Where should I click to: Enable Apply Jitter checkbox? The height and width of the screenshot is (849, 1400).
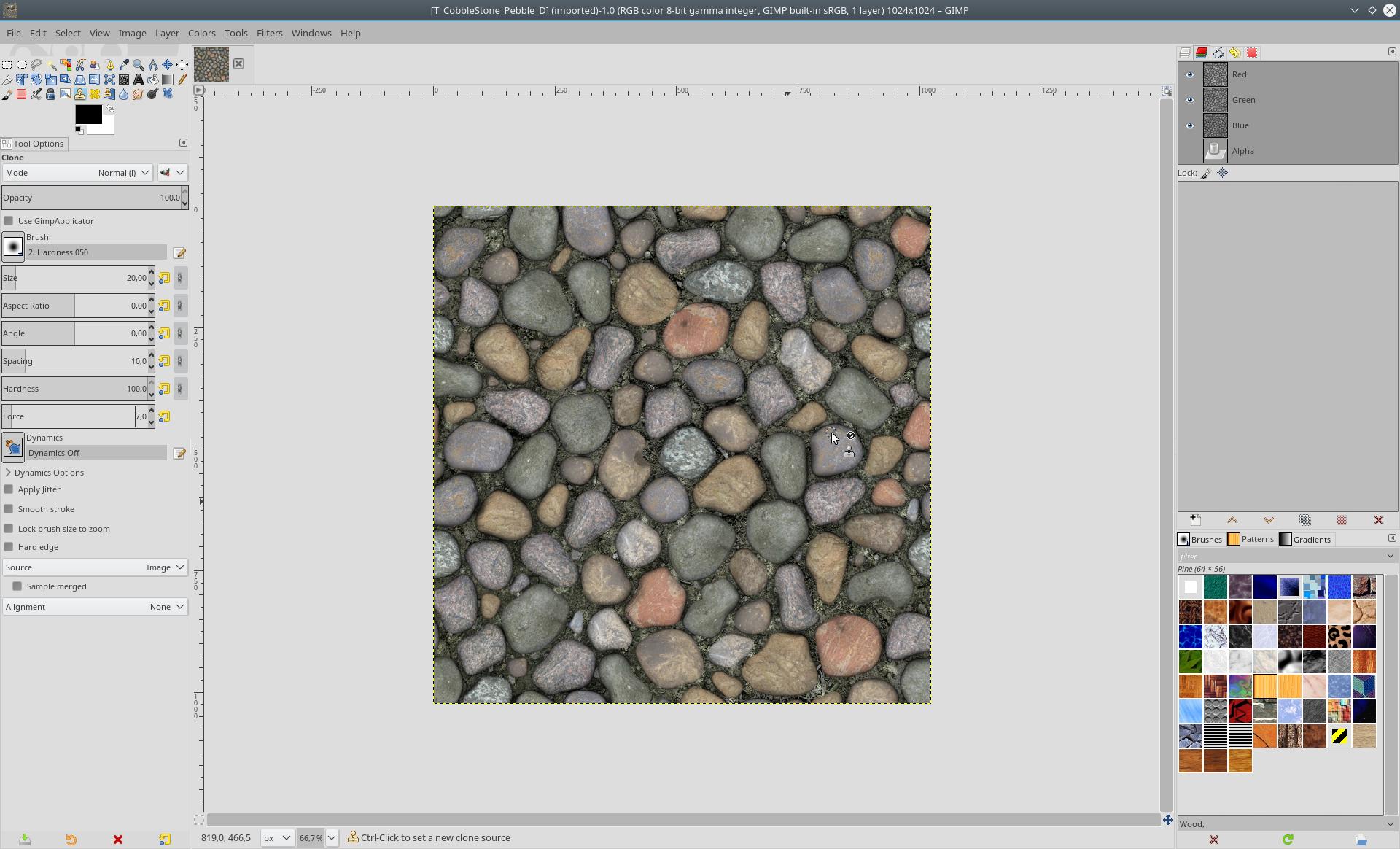coord(9,489)
